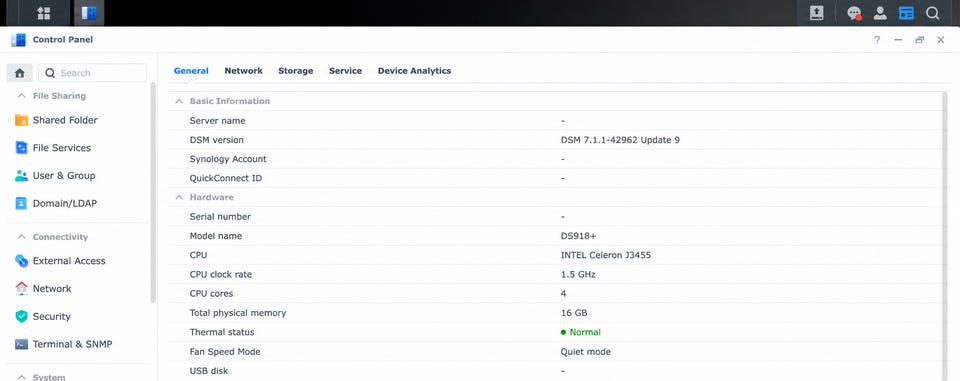Click the Synology Account row label
This screenshot has width=960, height=381.
coord(228,159)
